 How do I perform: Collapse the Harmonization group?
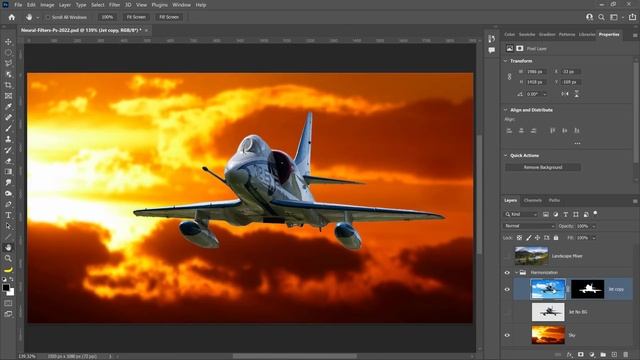(x=516, y=272)
